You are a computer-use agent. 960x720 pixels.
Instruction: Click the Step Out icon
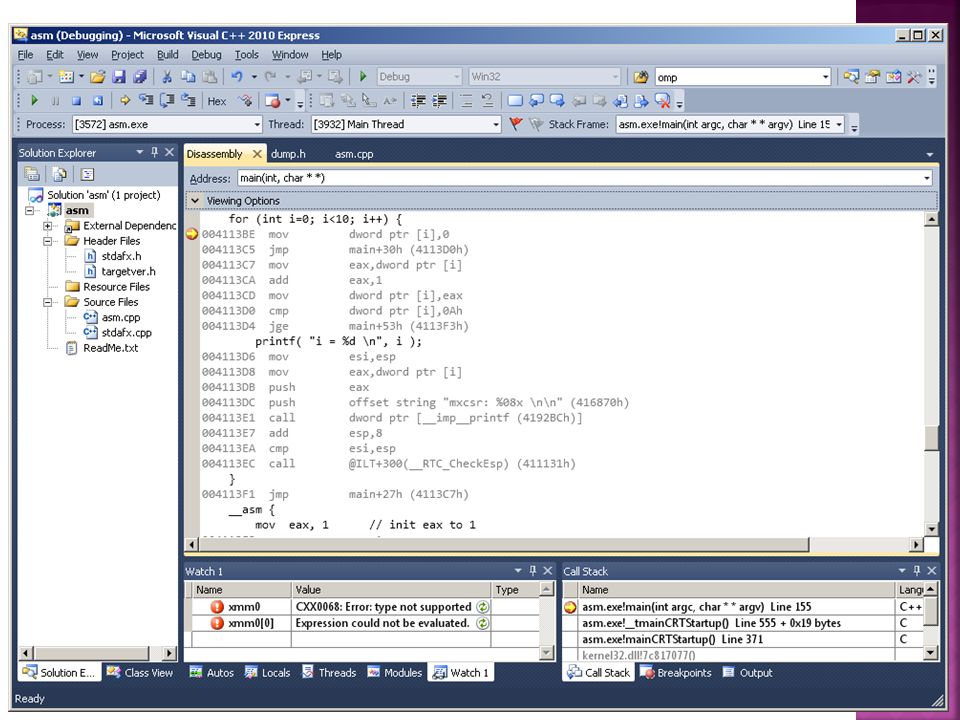click(189, 100)
